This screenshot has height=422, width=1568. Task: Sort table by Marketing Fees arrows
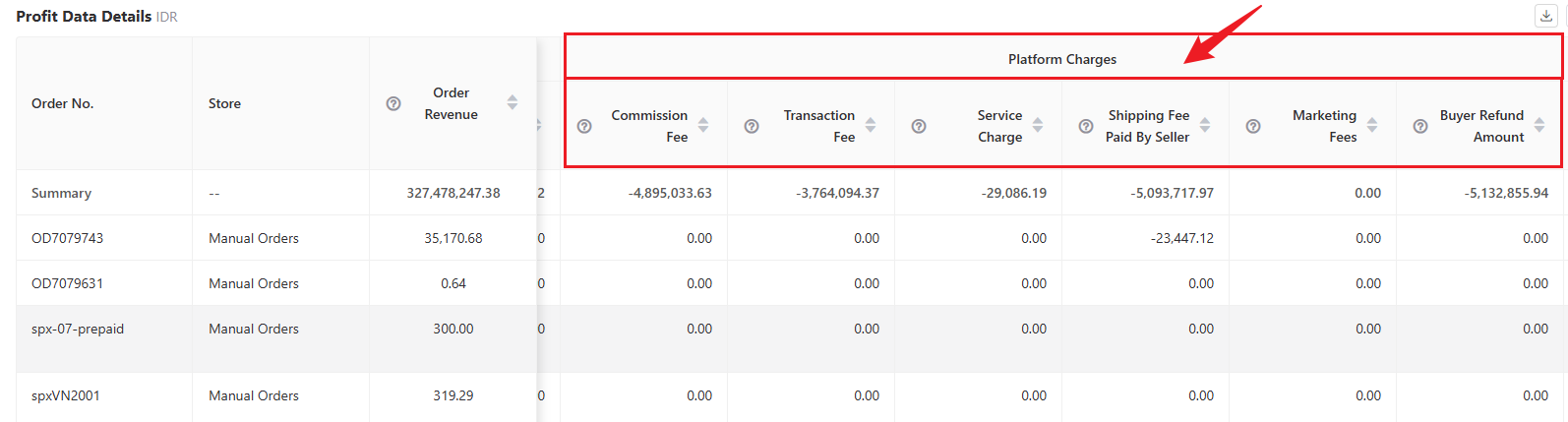pyautogui.click(x=1372, y=125)
